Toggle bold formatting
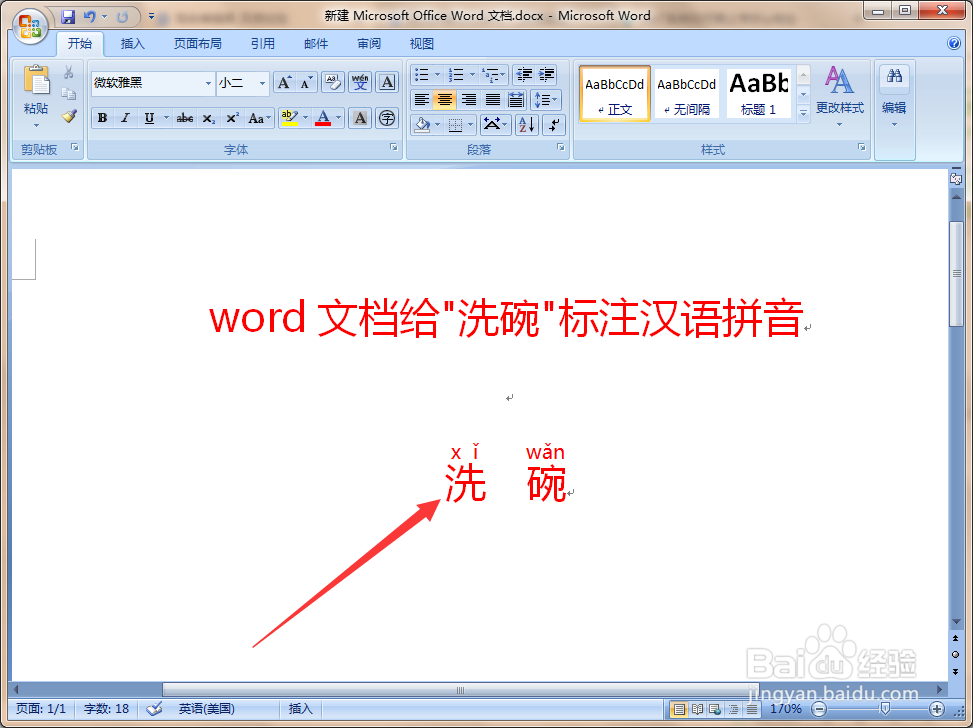Image resolution: width=973 pixels, height=728 pixels. tap(101, 118)
